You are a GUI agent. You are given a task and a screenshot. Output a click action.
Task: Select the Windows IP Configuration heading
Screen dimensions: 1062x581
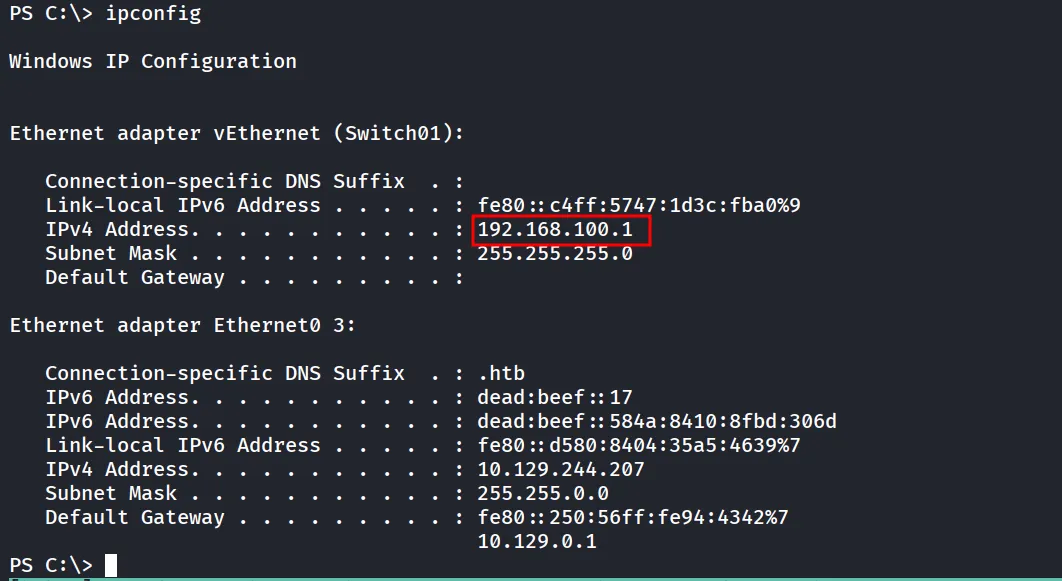click(152, 62)
